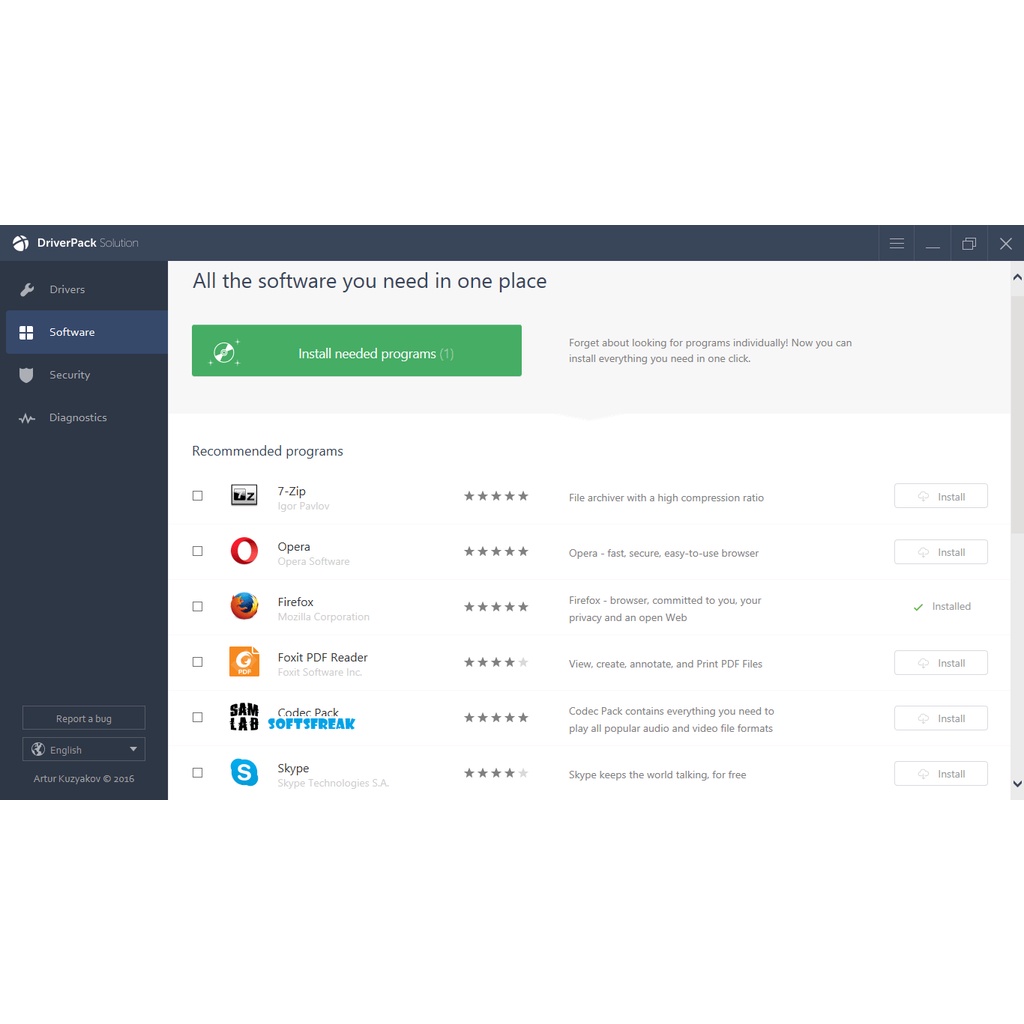This screenshot has width=1024, height=1024.
Task: Click the 7-Zip program icon
Action: click(244, 495)
